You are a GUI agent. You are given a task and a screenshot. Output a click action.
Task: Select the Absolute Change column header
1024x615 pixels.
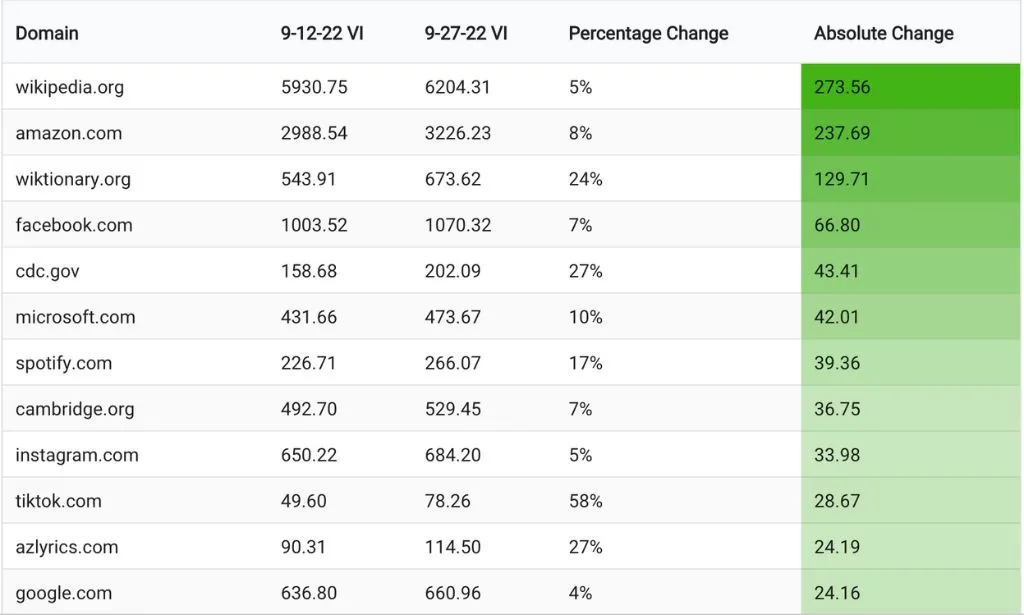[x=884, y=33]
